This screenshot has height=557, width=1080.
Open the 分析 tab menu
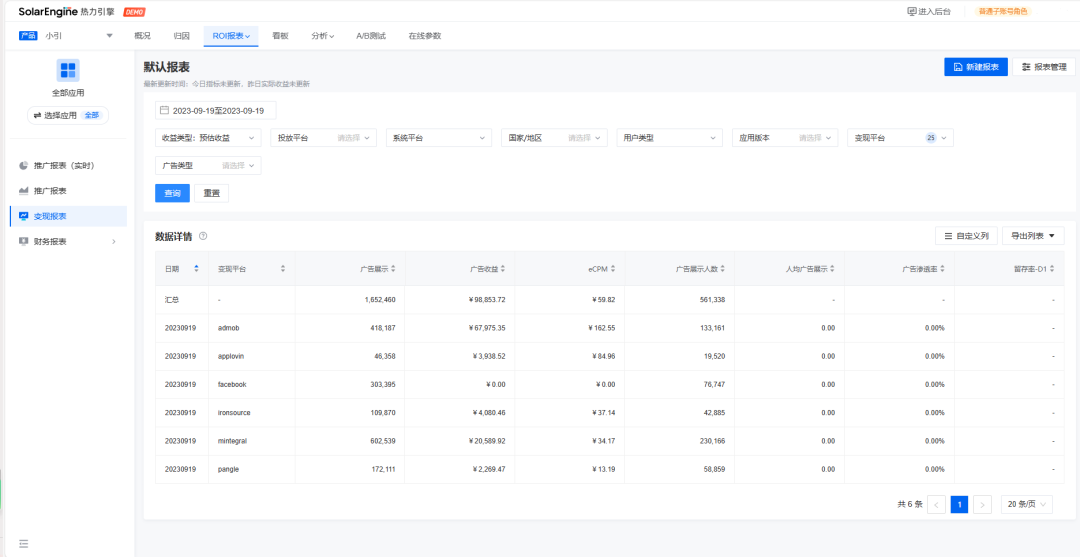[322, 36]
